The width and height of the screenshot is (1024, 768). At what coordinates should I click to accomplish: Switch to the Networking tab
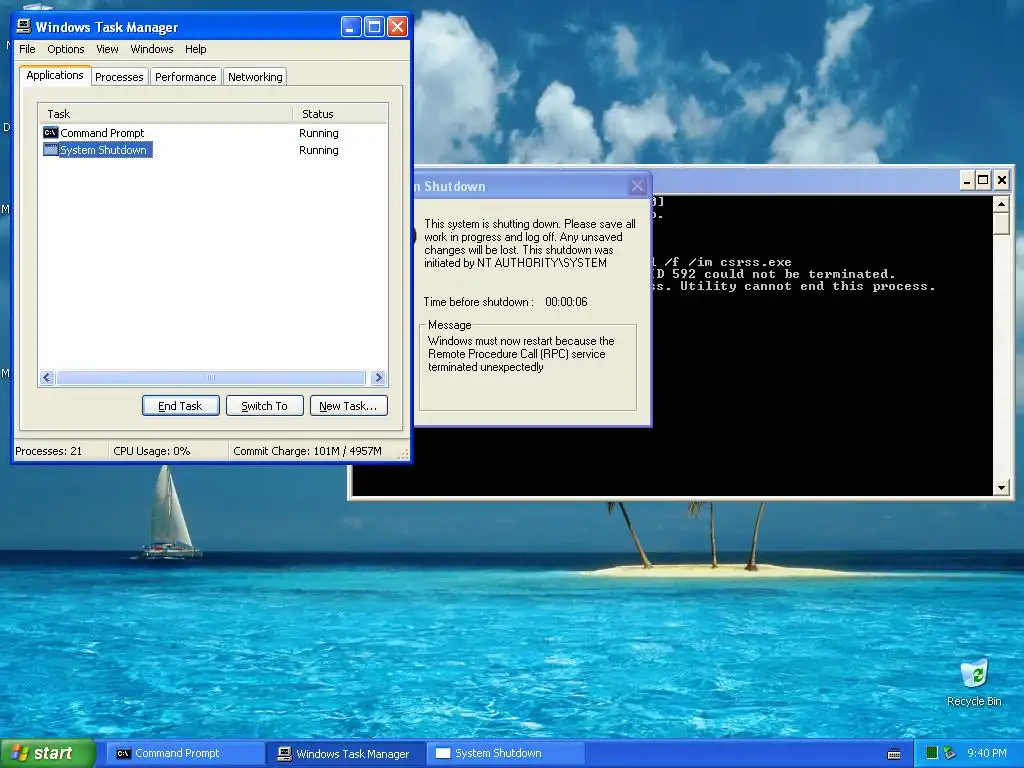coord(255,77)
